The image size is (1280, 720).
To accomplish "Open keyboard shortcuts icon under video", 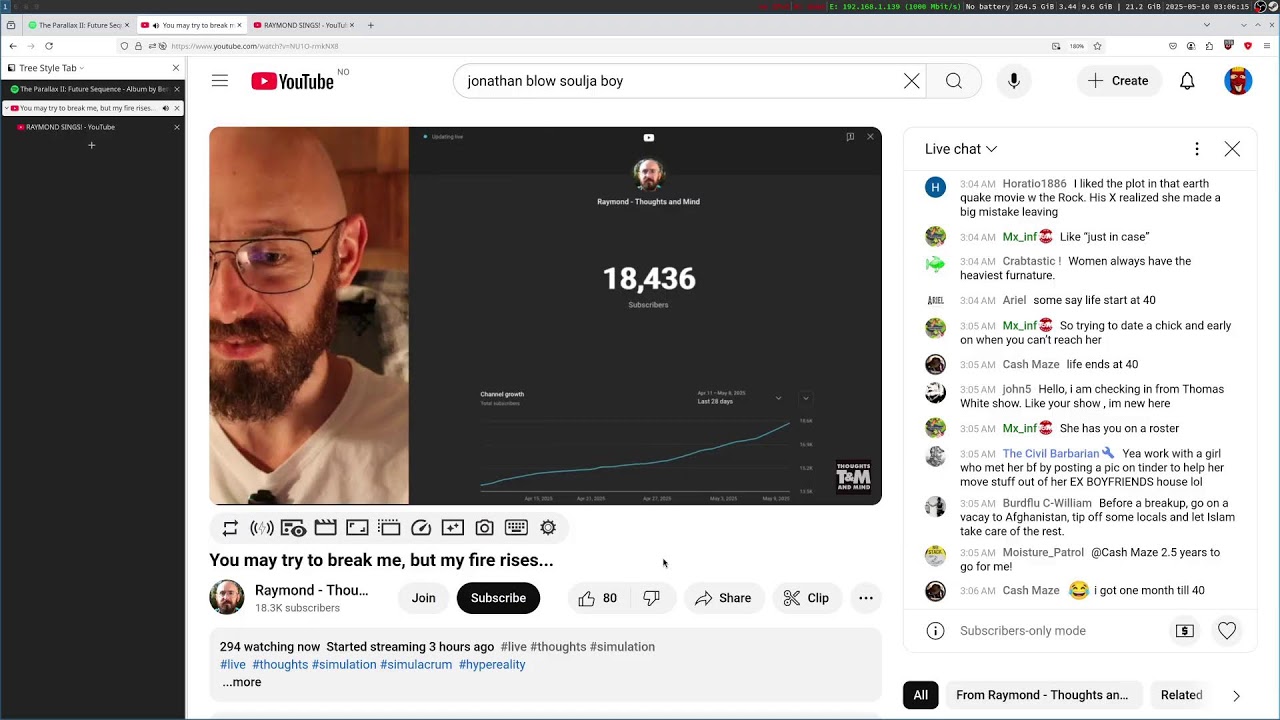I will click(516, 528).
